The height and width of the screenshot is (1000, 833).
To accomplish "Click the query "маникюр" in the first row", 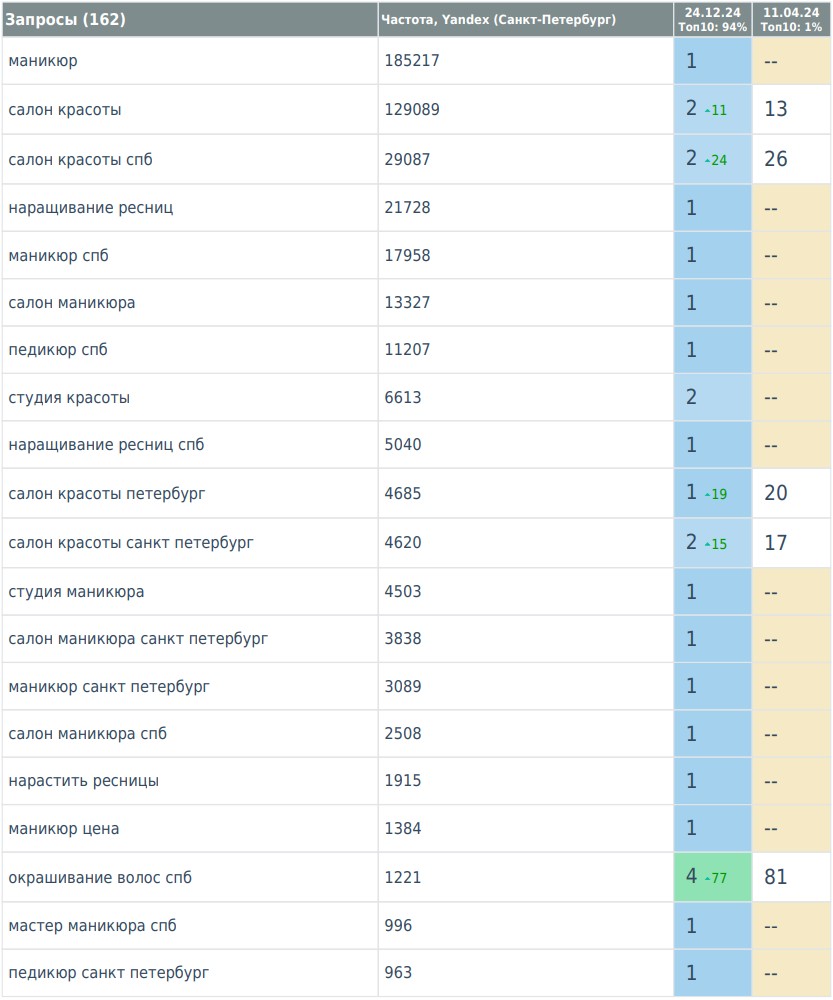I will [x=43, y=61].
